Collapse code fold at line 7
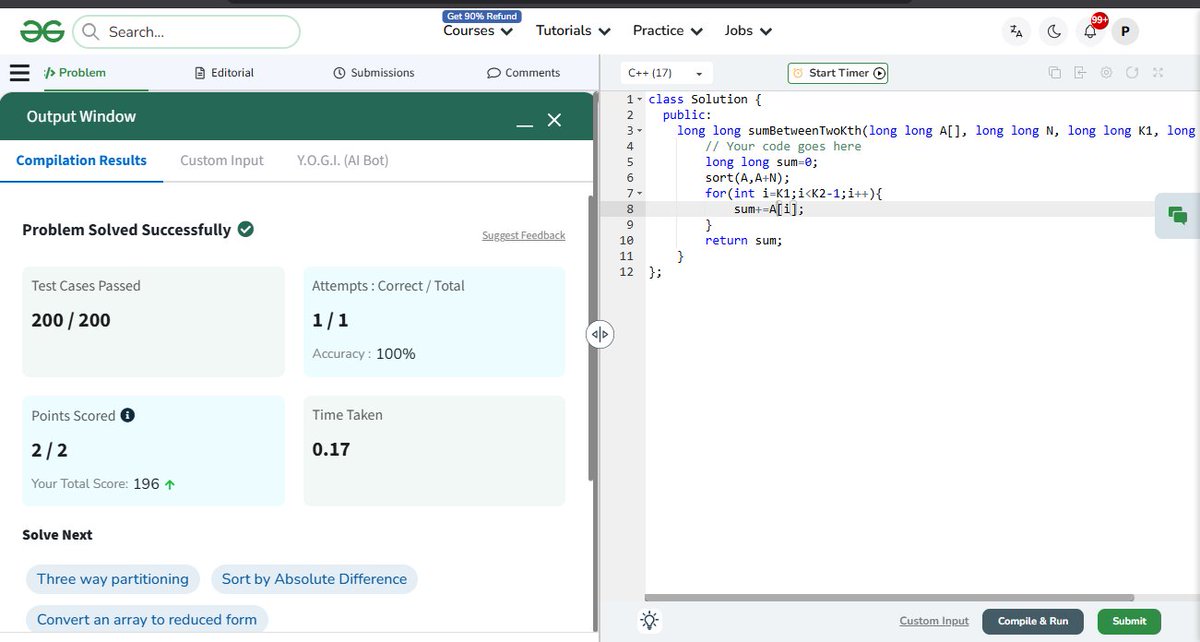Image resolution: width=1200 pixels, height=642 pixels. pyautogui.click(x=639, y=194)
